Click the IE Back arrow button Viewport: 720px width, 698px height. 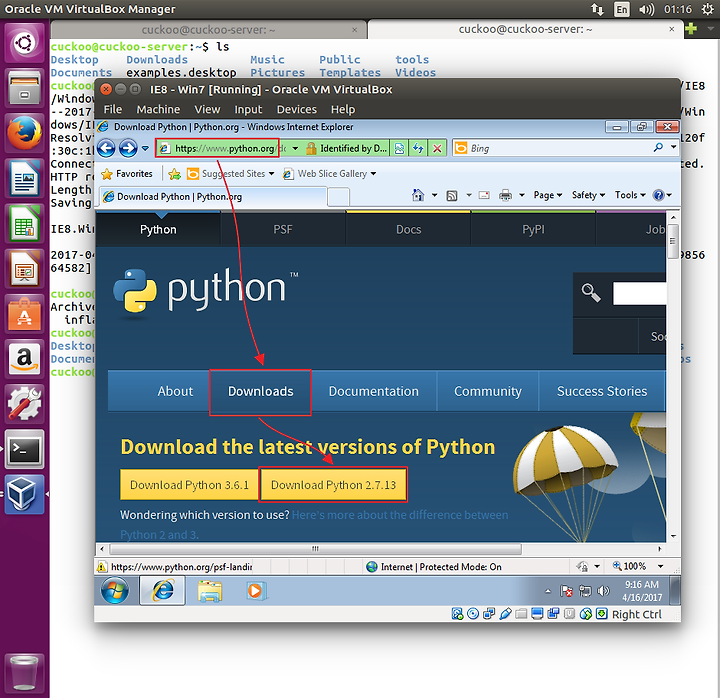[x=107, y=148]
